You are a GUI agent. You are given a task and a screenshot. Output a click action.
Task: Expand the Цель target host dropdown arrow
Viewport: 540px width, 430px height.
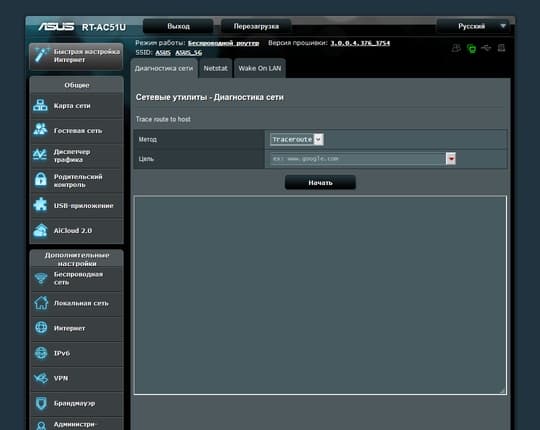[451, 159]
